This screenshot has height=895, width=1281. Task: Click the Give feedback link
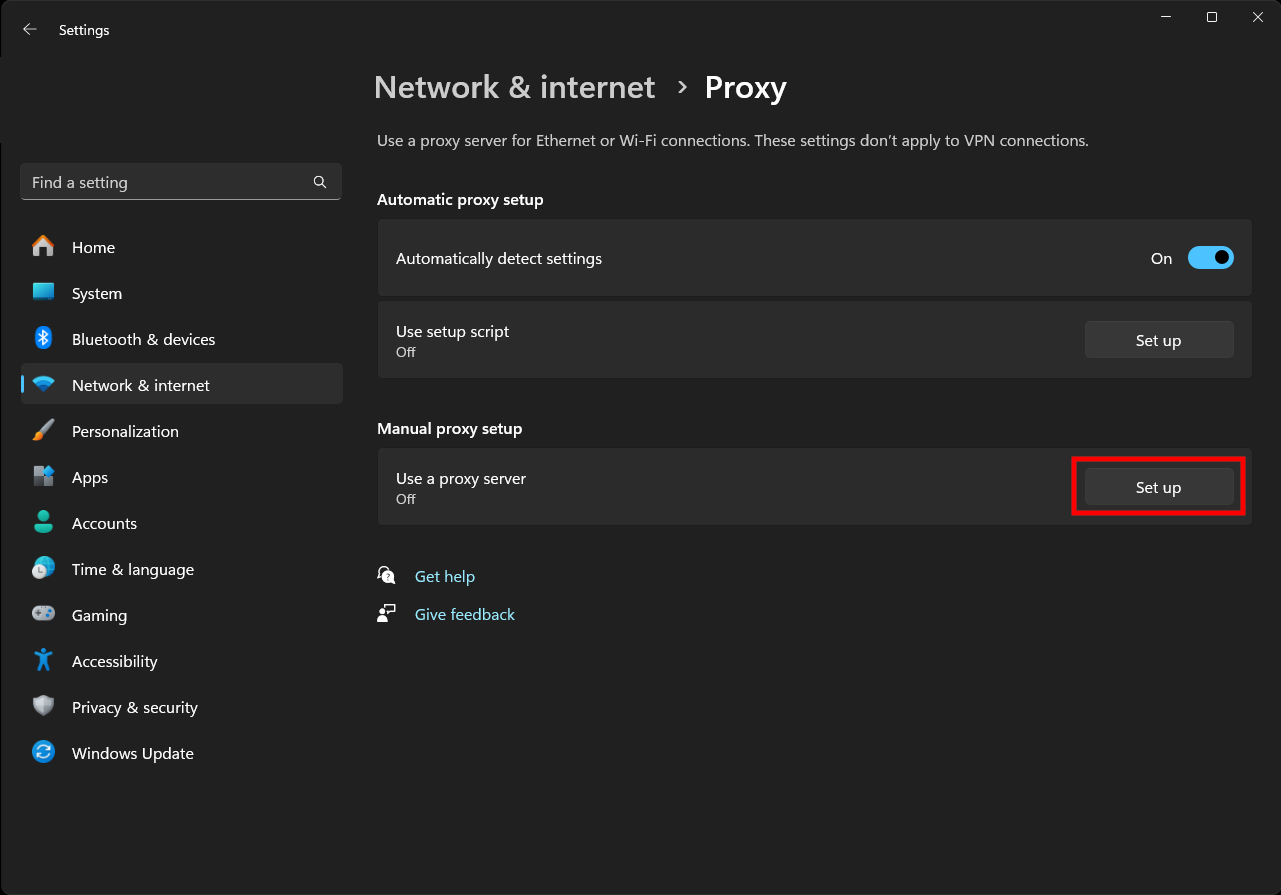pos(464,614)
